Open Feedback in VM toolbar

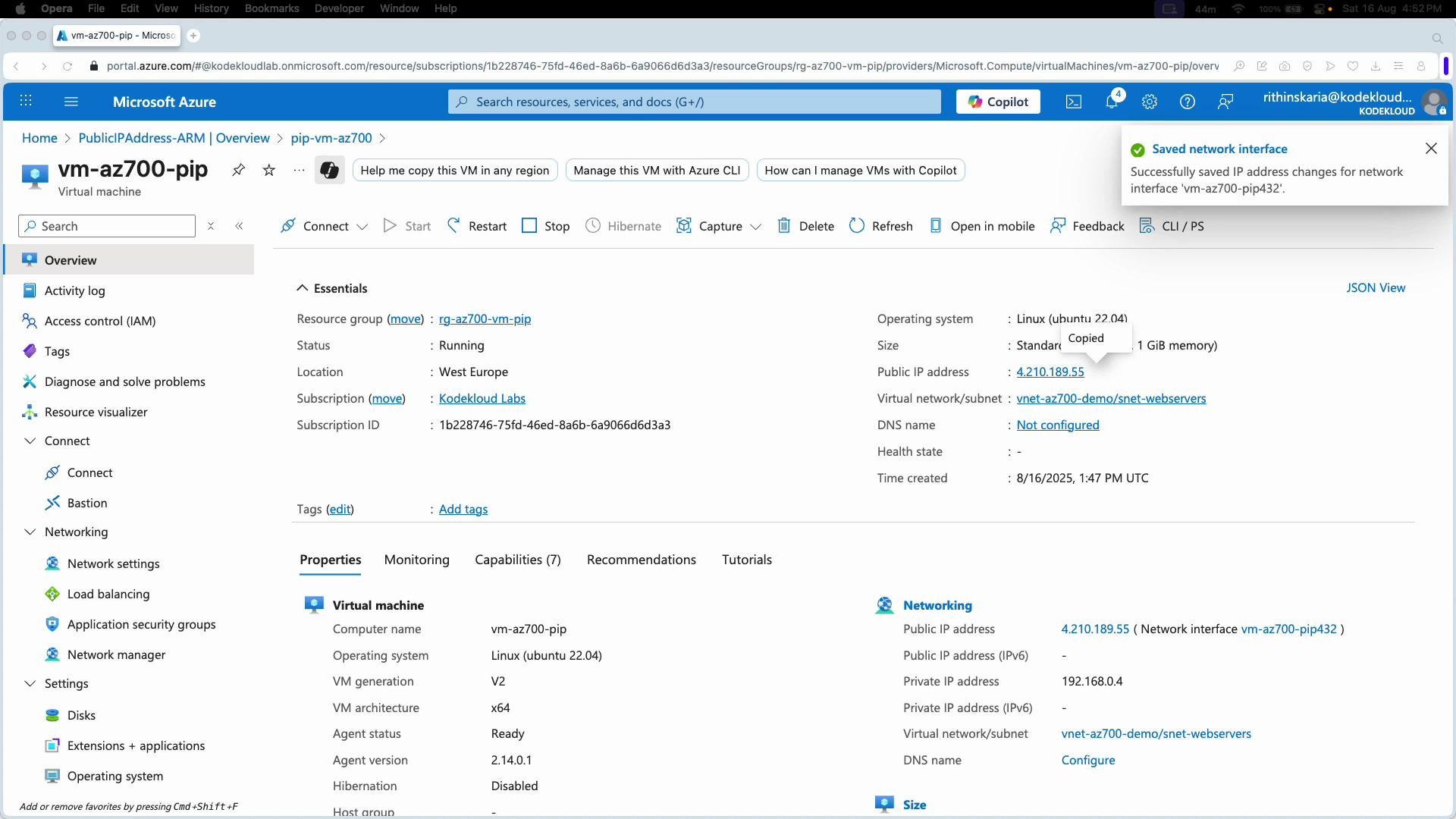1087,226
